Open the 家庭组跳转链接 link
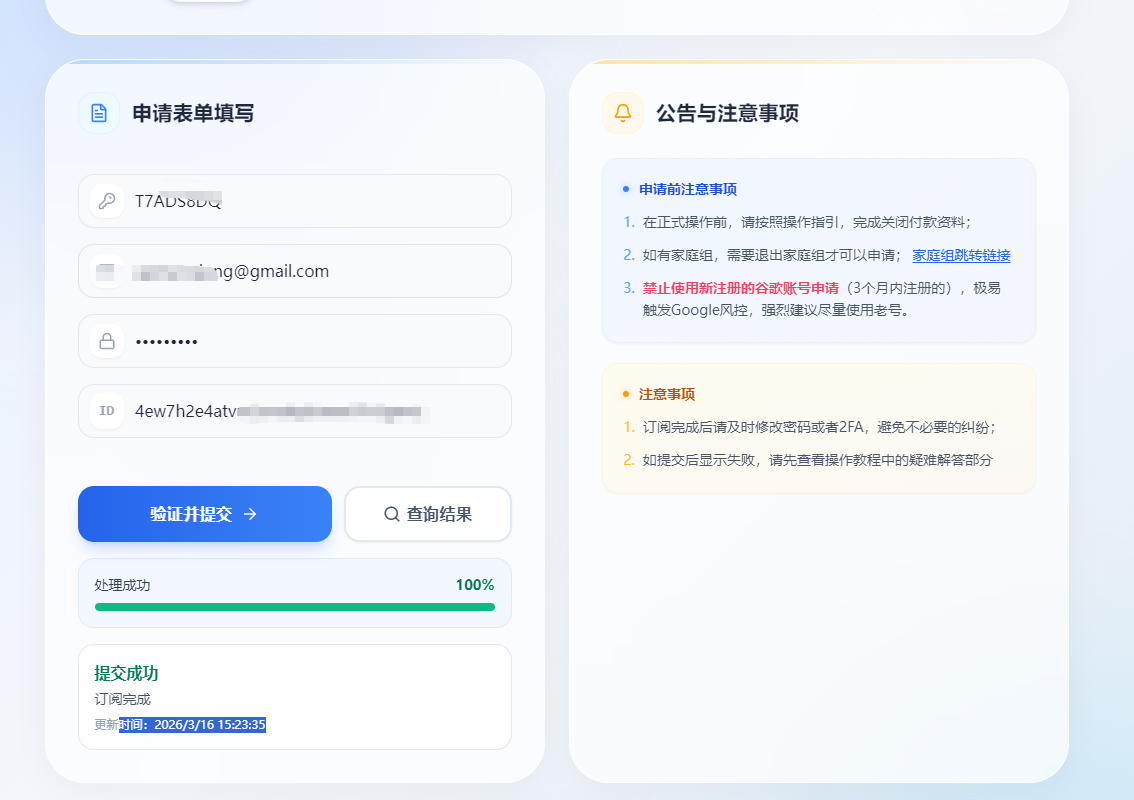This screenshot has width=1134, height=800. coord(961,255)
